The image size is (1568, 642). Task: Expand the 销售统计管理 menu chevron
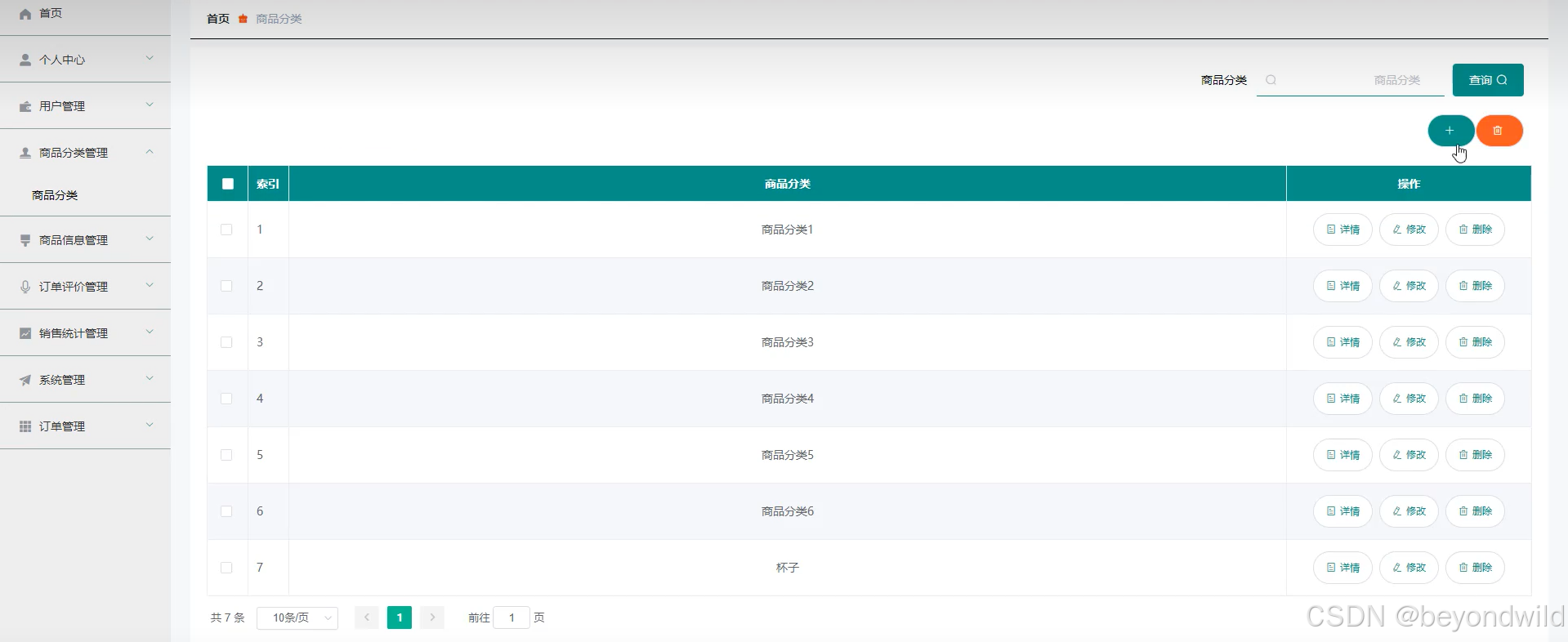(150, 332)
